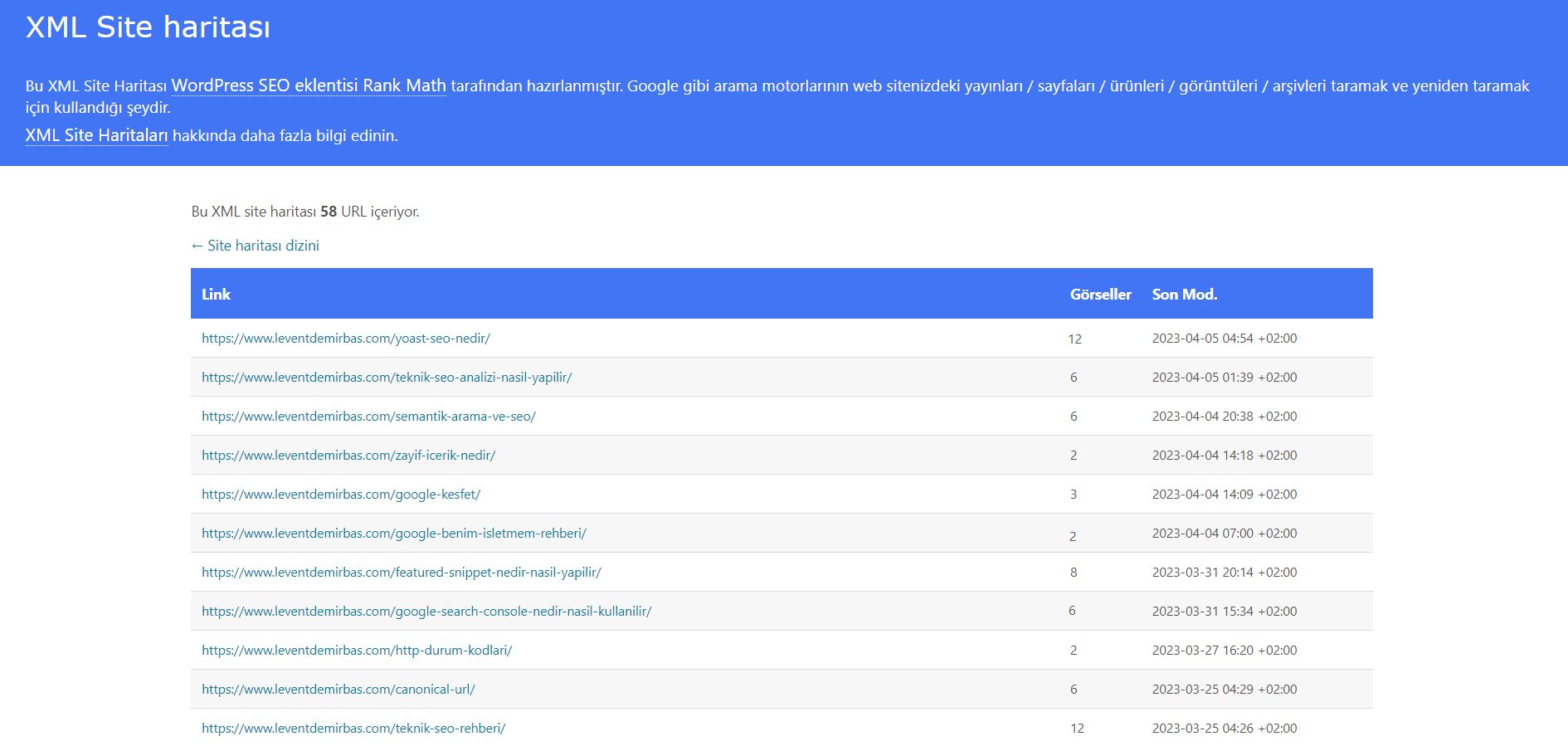
Task: Click date 2023-03-31 15:34 +02:00
Action: tap(1225, 612)
